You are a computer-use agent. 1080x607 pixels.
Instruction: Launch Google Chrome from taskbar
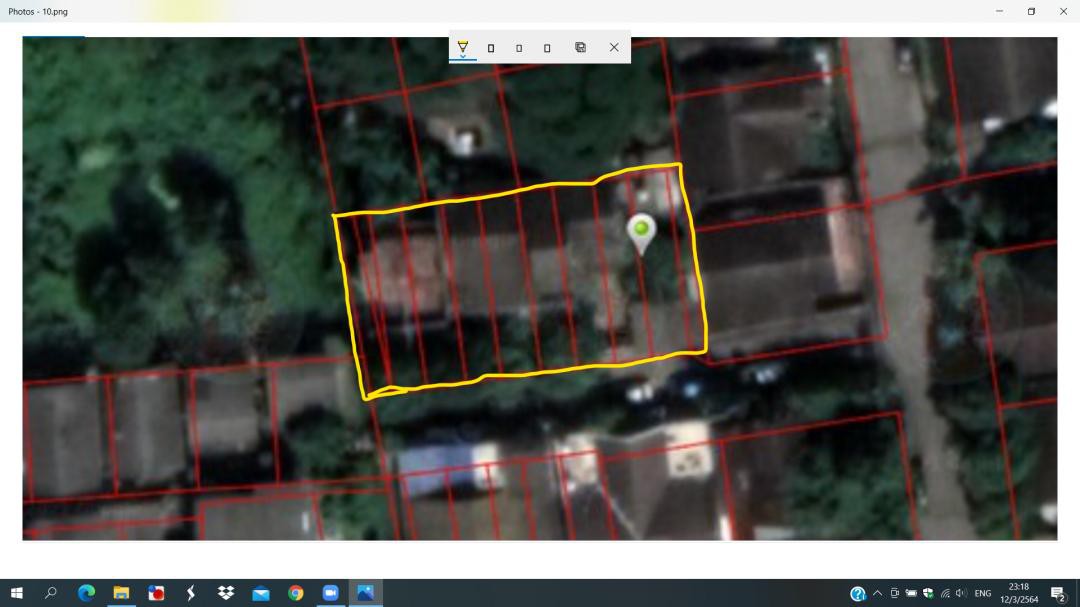click(x=295, y=593)
